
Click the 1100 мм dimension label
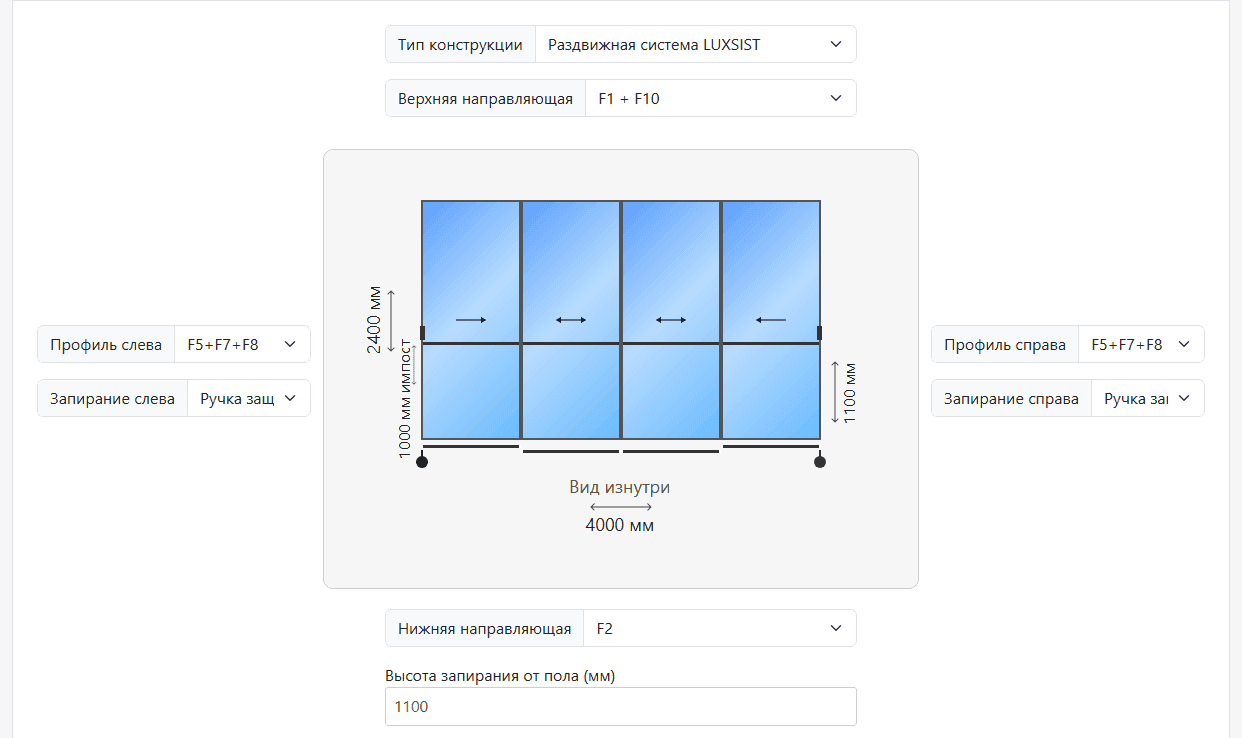pyautogui.click(x=850, y=393)
